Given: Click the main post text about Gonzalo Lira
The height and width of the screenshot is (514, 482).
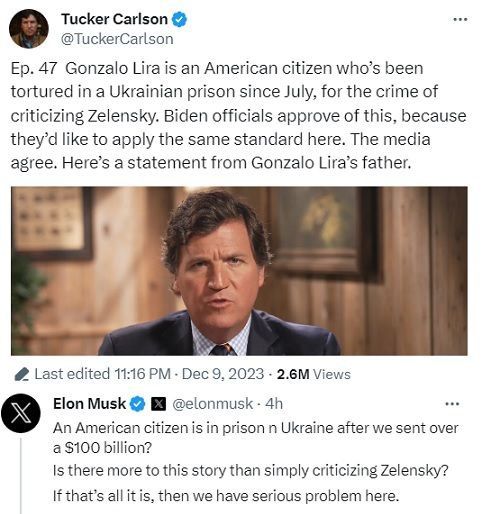Looking at the screenshot, I should [x=238, y=116].
